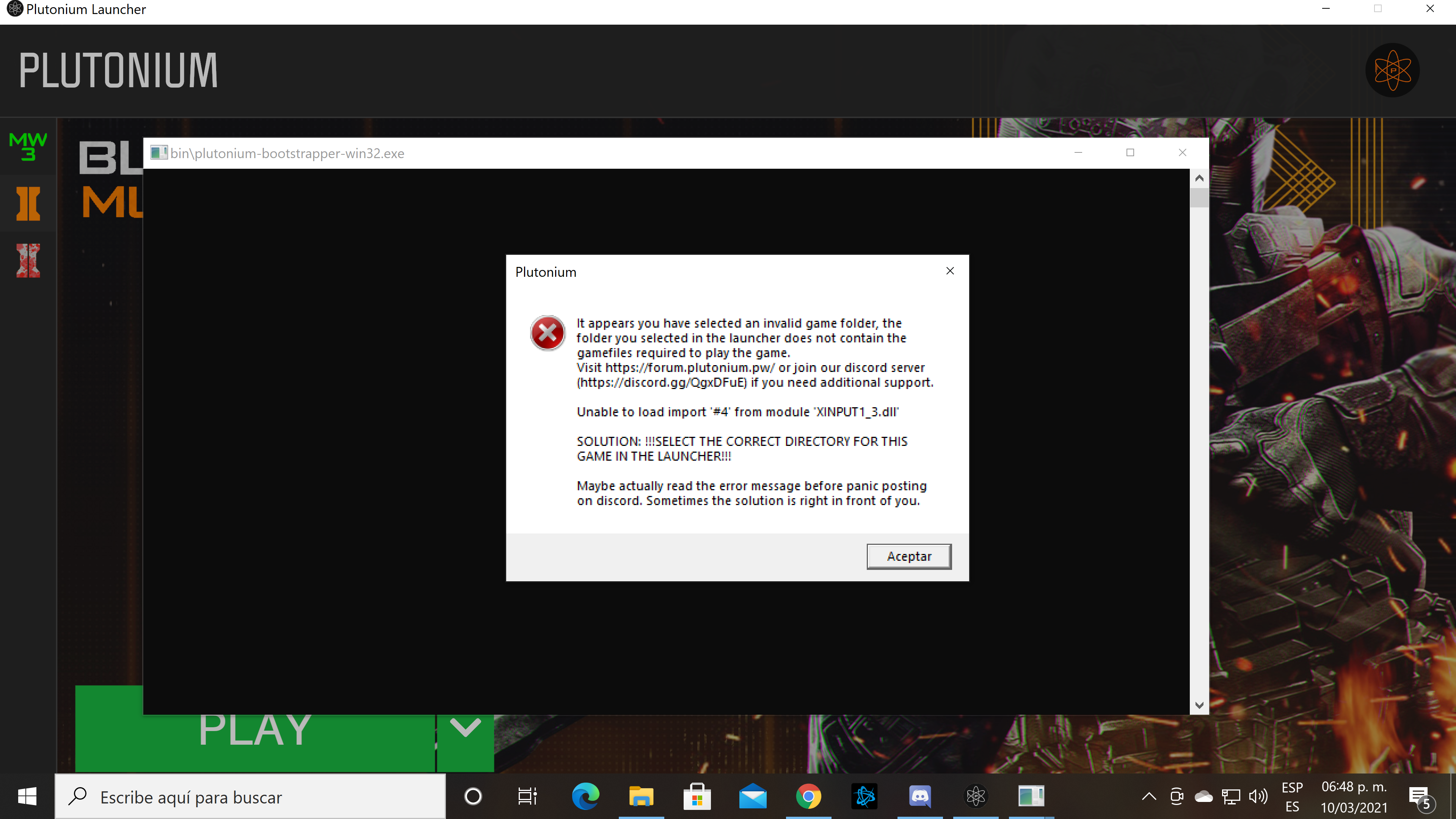Click the bootstrapper console scrollbar thumb
Viewport: 1456px width, 819px height.
(1199, 198)
